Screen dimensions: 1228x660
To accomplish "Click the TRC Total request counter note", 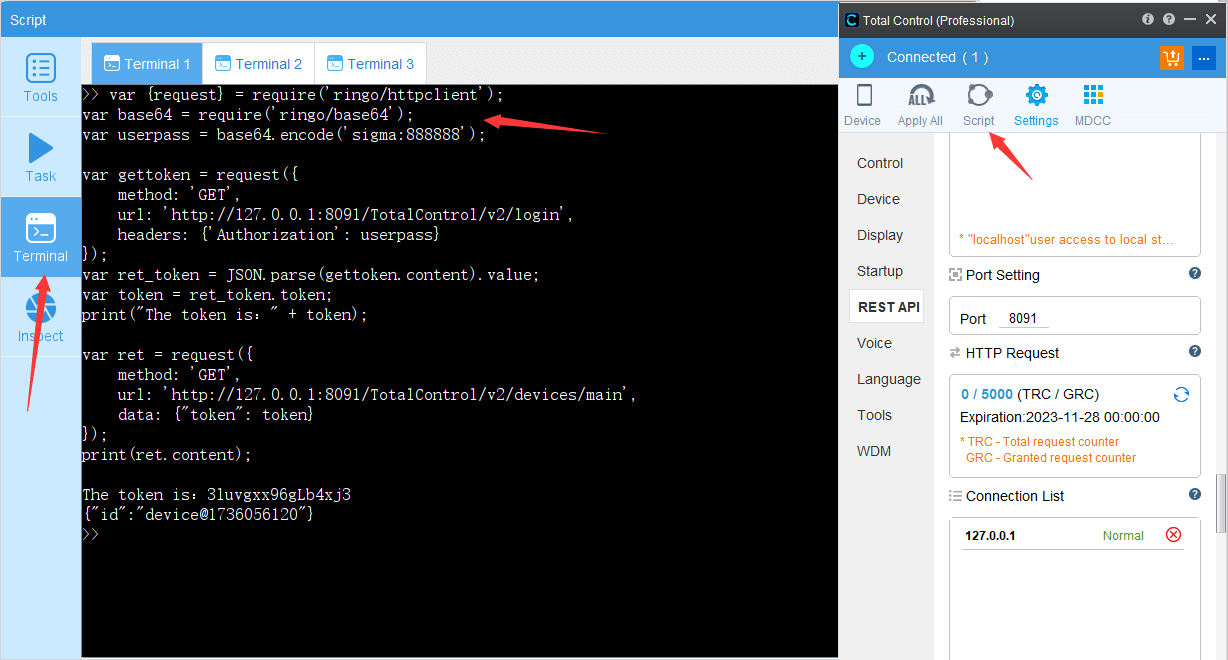I will point(1039,442).
